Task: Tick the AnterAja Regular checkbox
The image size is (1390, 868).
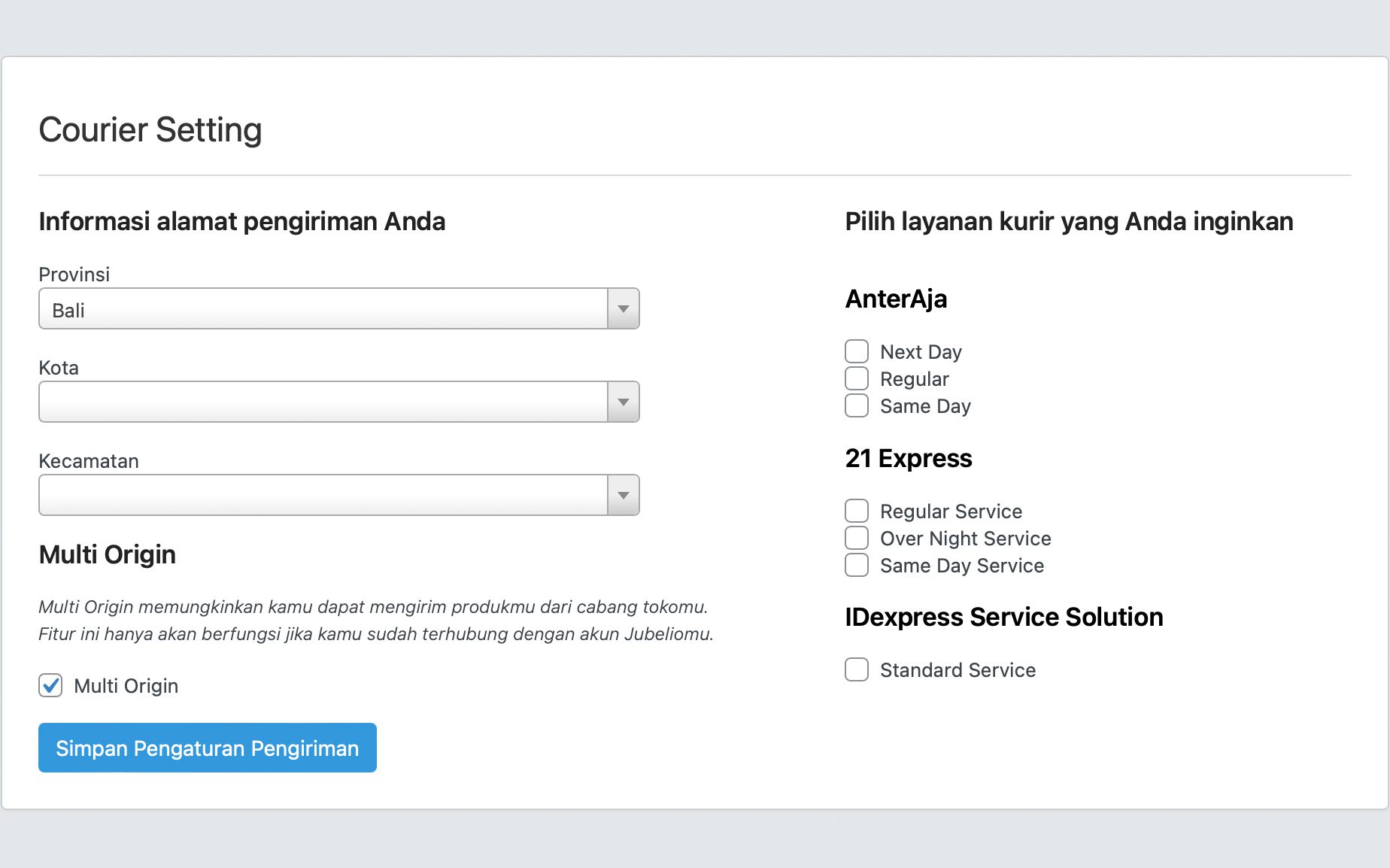Action: click(857, 378)
